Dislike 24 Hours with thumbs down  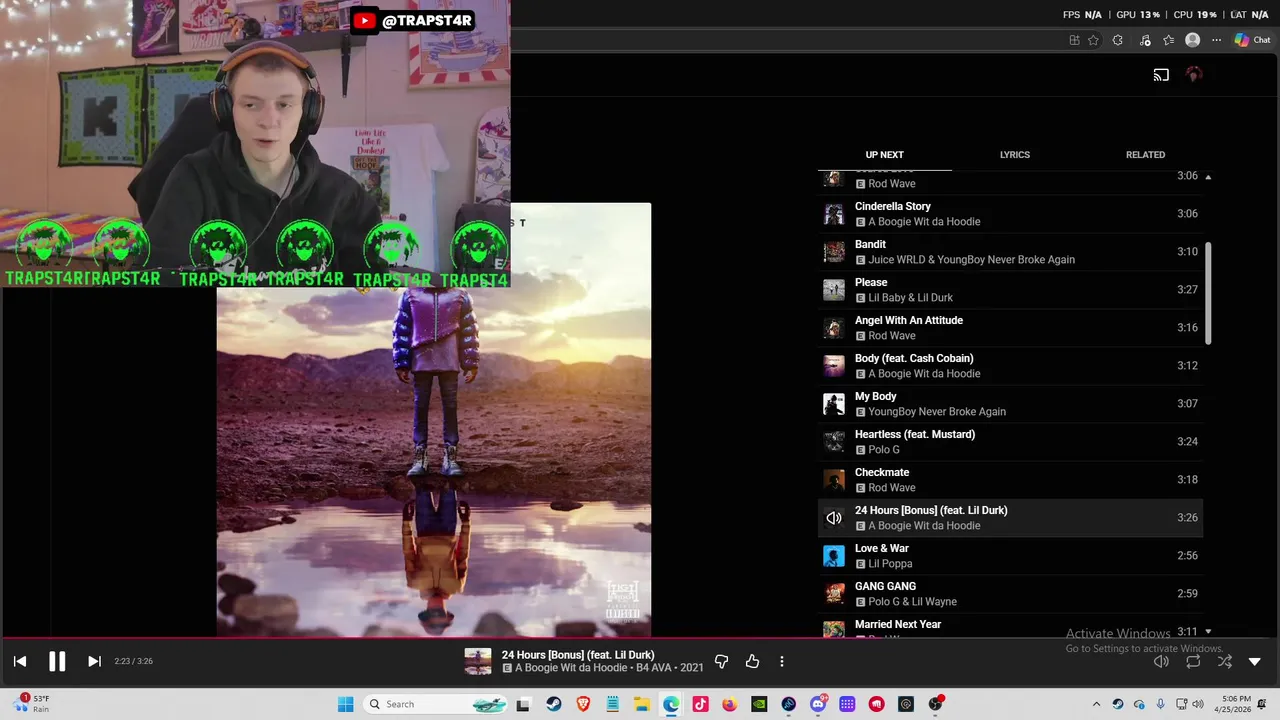click(x=721, y=661)
